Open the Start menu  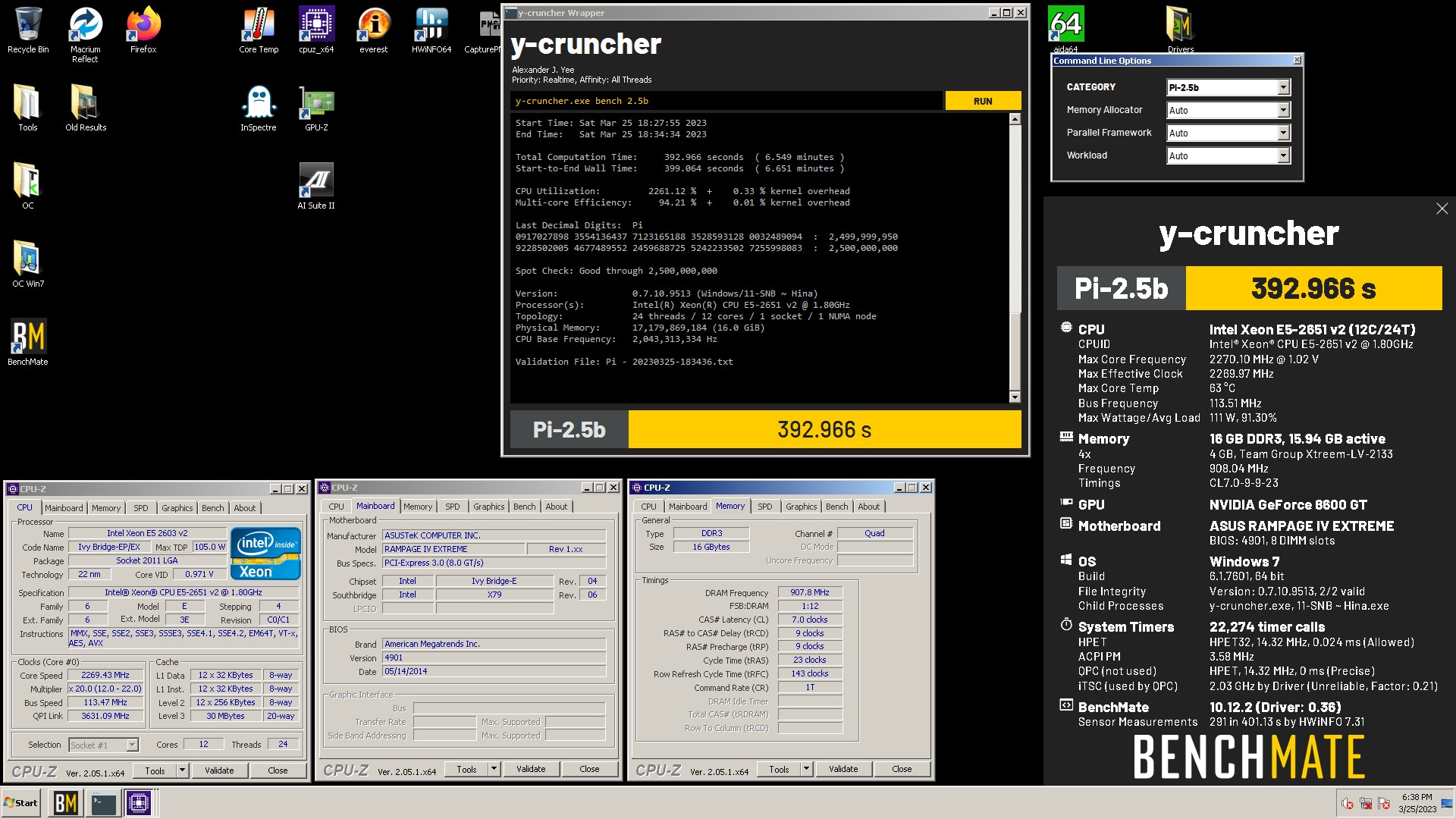tap(21, 803)
